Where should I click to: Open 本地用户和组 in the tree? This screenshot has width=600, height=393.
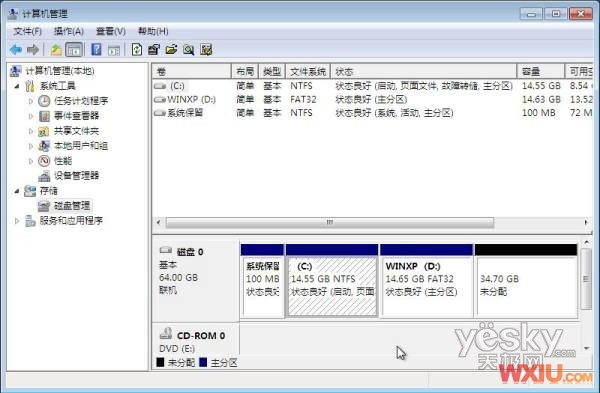click(81, 146)
